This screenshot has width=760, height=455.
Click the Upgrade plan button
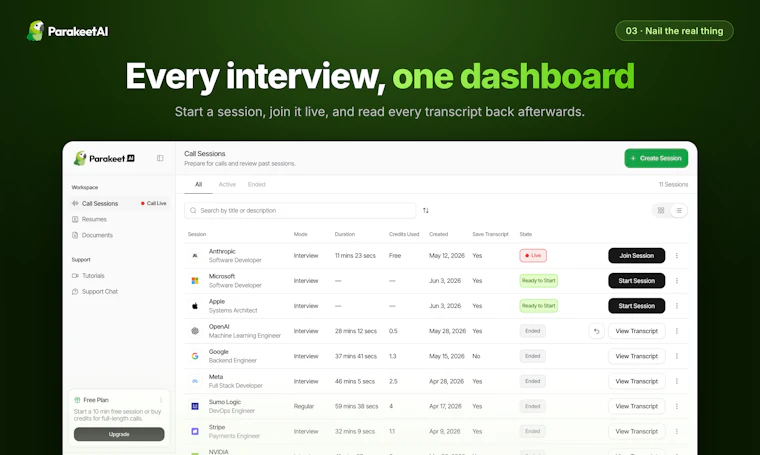[119, 434]
